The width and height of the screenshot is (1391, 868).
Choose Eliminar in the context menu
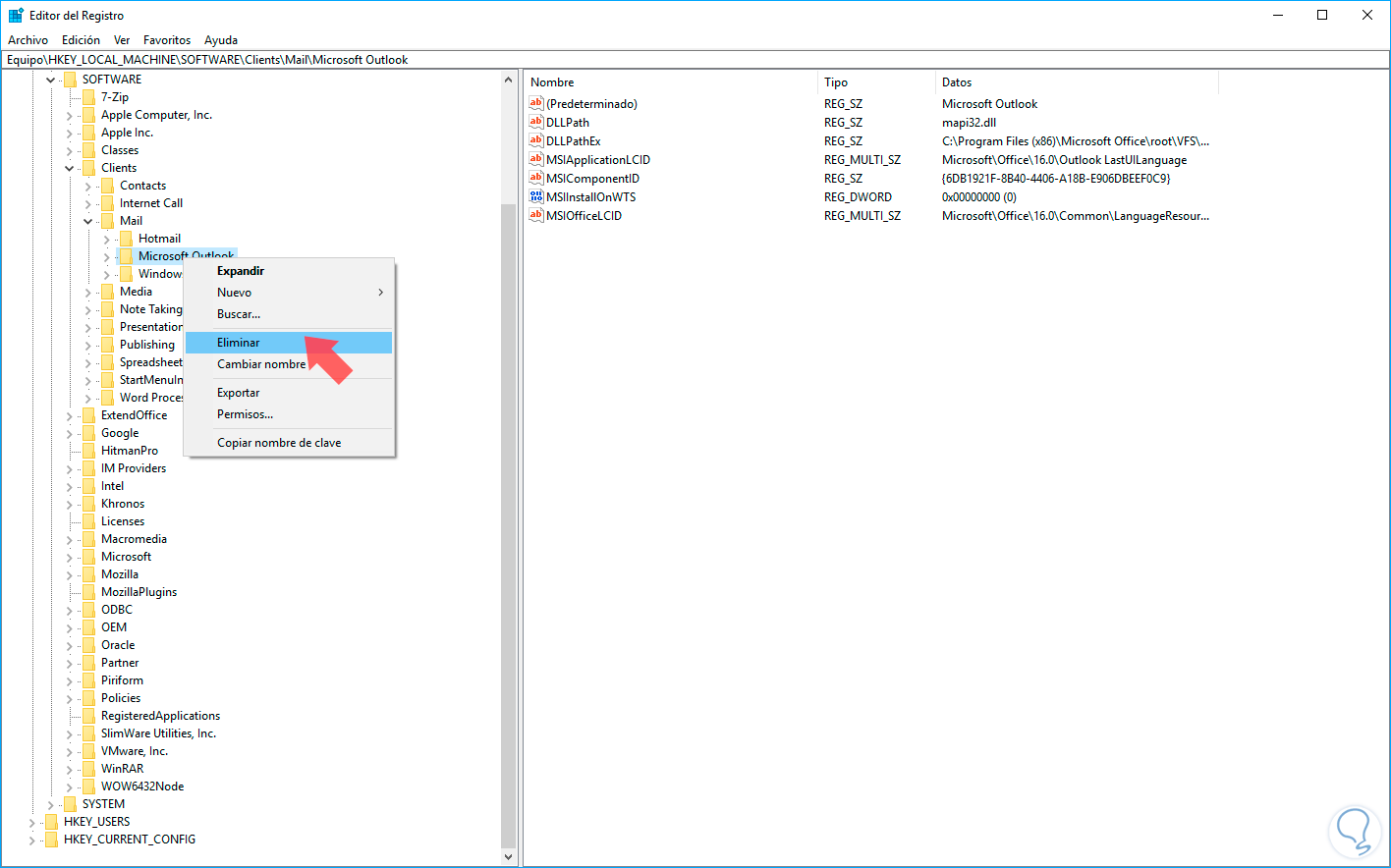(x=289, y=343)
